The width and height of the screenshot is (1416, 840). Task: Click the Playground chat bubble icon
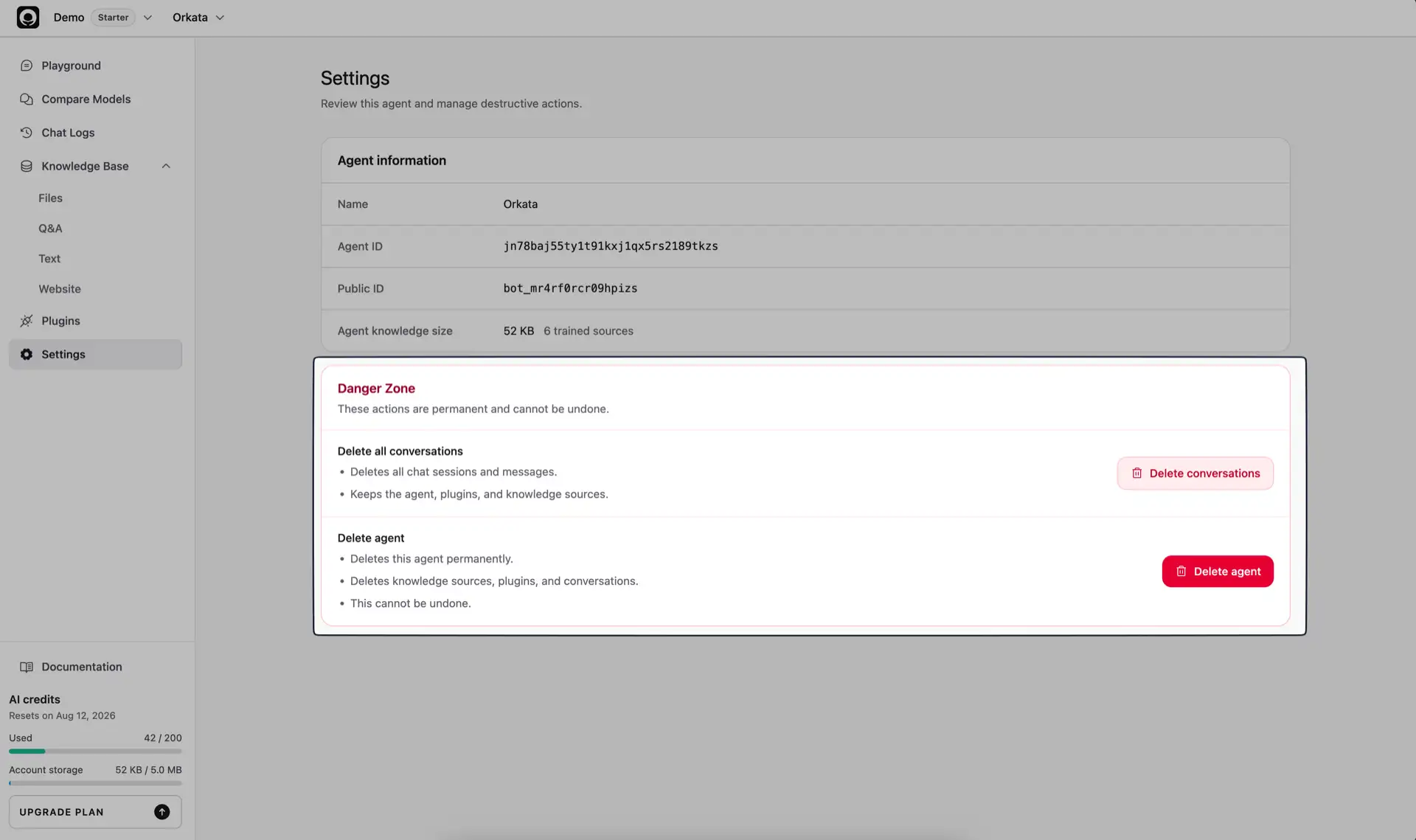tap(27, 66)
